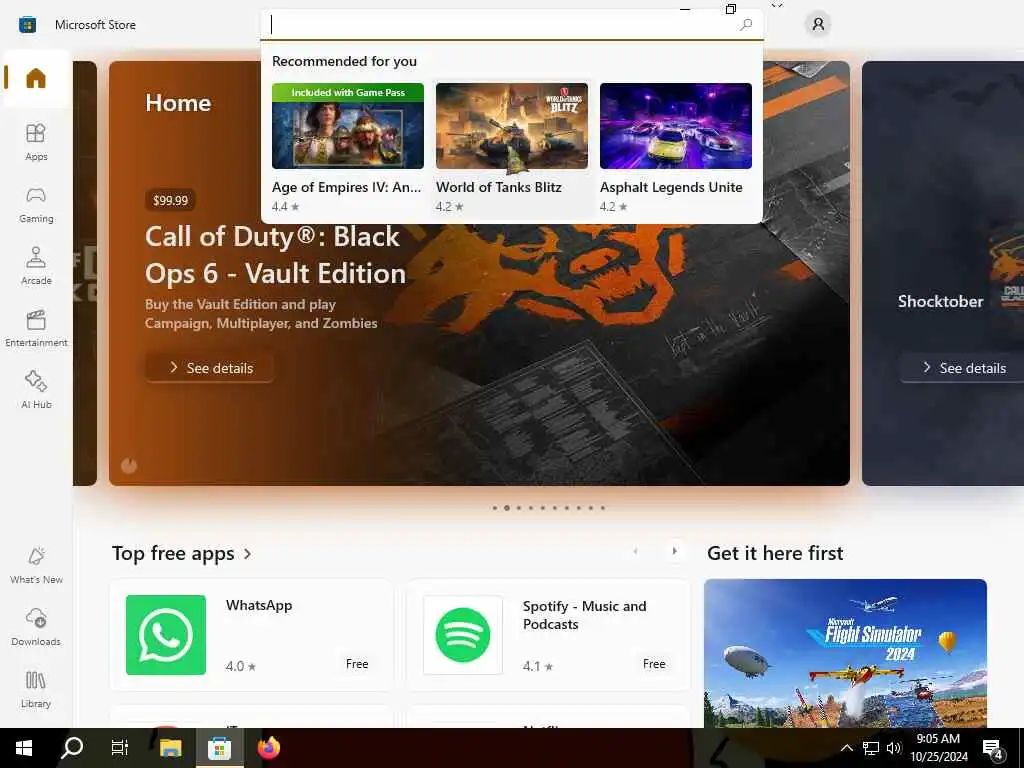The width and height of the screenshot is (1024, 768).
Task: Open the user profile account icon
Action: tap(818, 25)
